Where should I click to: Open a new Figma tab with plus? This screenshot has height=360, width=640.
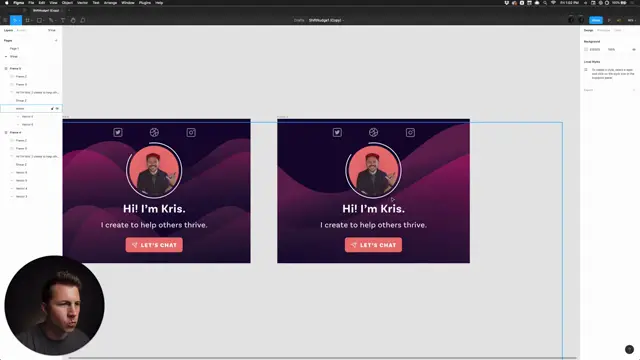click(x=69, y=10)
